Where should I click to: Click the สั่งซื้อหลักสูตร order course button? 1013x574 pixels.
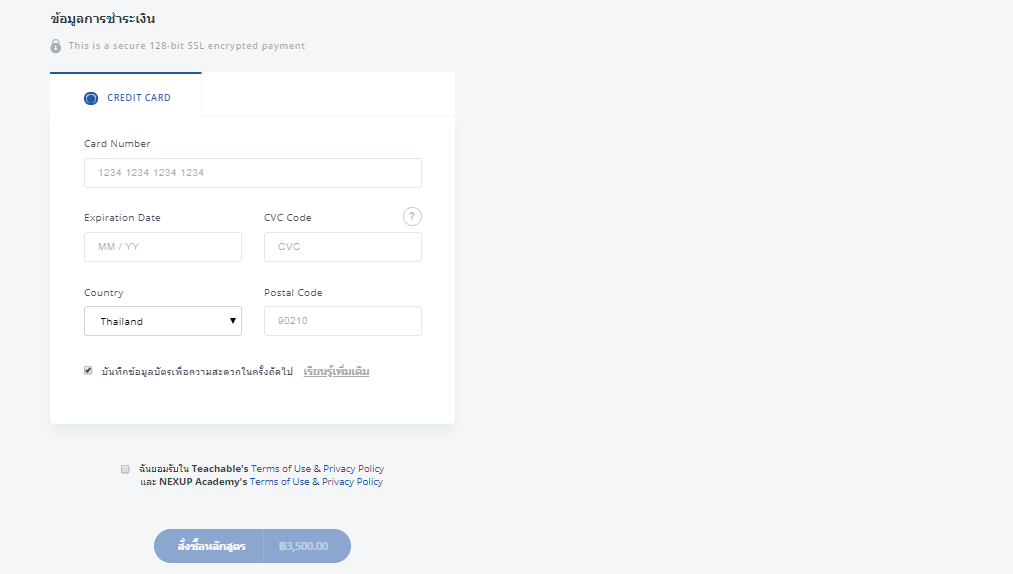209,546
